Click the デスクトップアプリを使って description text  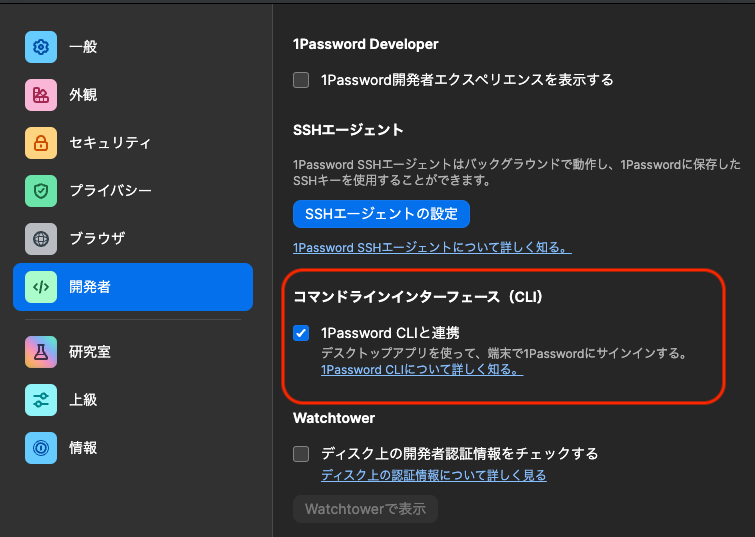coord(505,354)
